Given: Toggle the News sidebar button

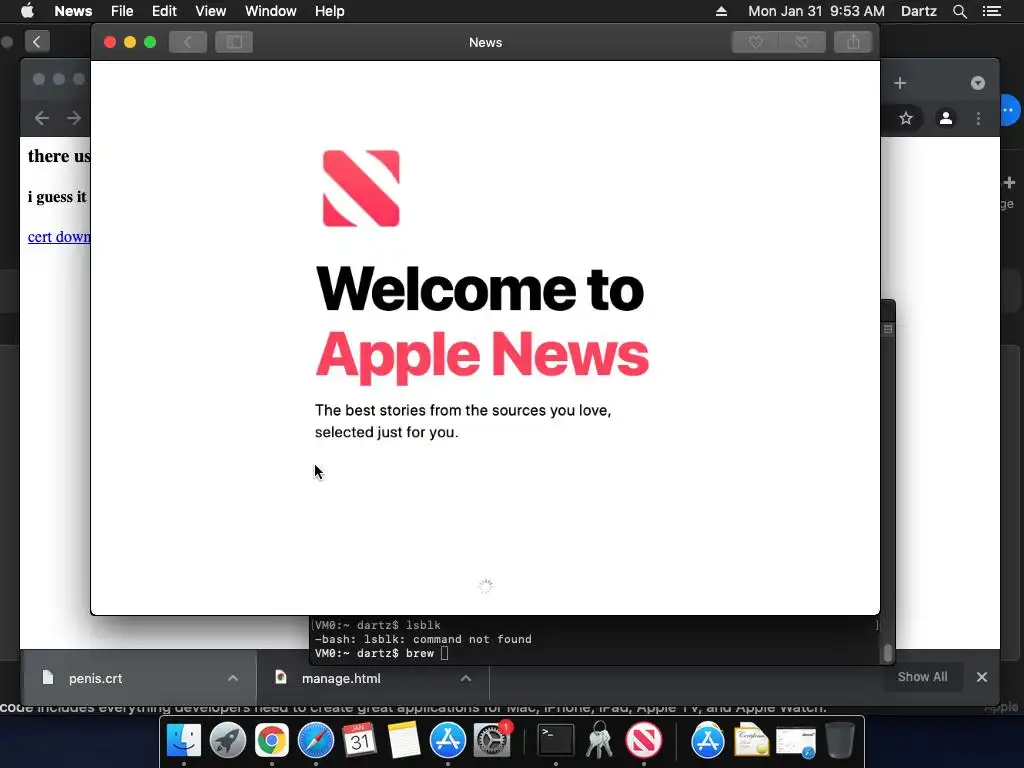Looking at the screenshot, I should click(234, 42).
